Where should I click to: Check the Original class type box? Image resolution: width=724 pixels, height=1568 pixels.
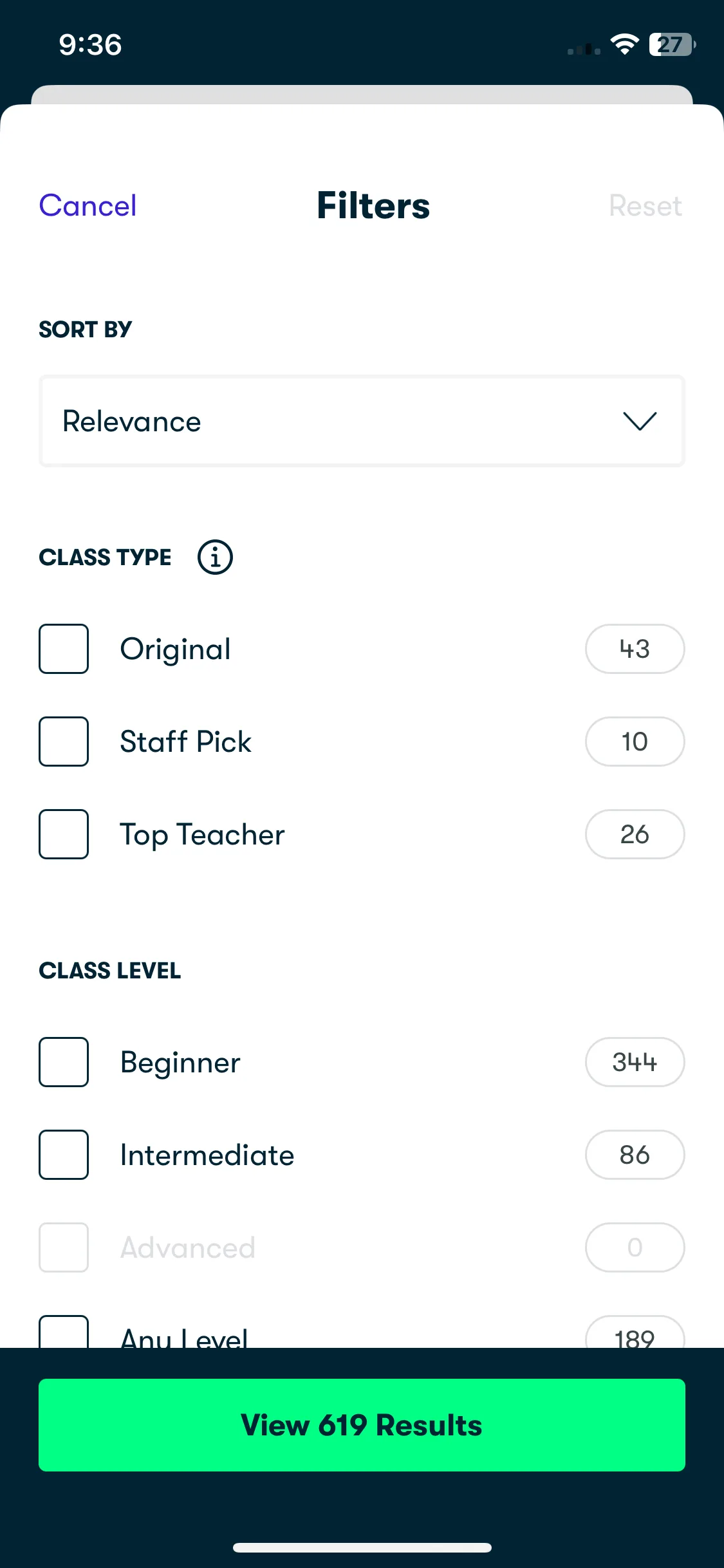tap(64, 649)
